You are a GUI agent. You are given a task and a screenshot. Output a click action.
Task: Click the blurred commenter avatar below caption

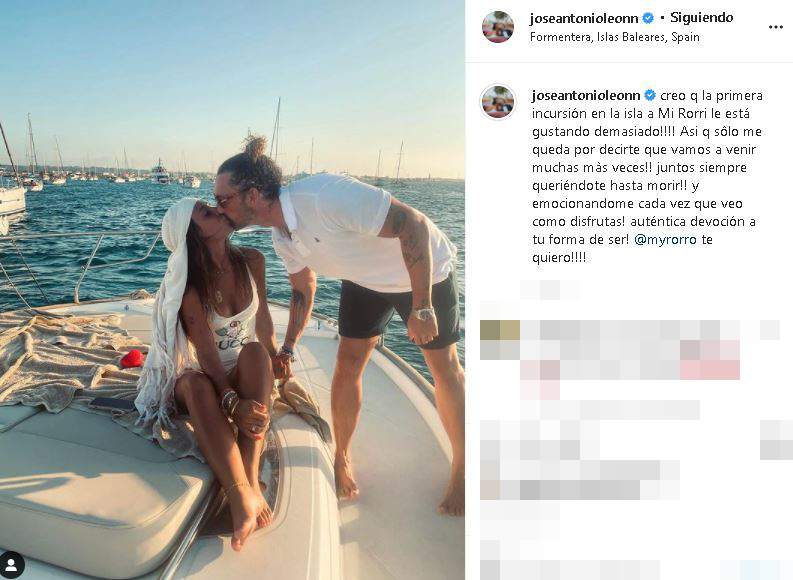500,339
